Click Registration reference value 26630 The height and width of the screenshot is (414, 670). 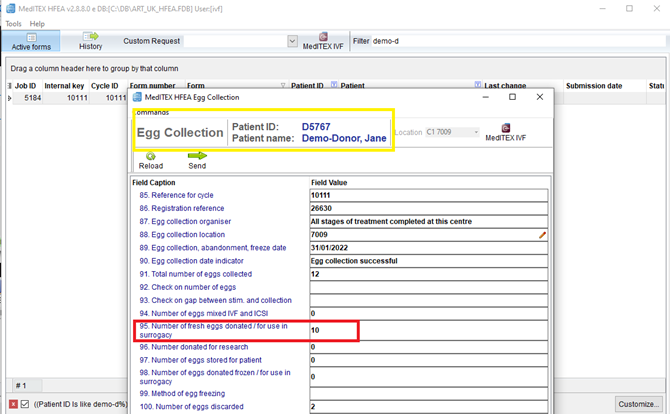[x=429, y=208]
